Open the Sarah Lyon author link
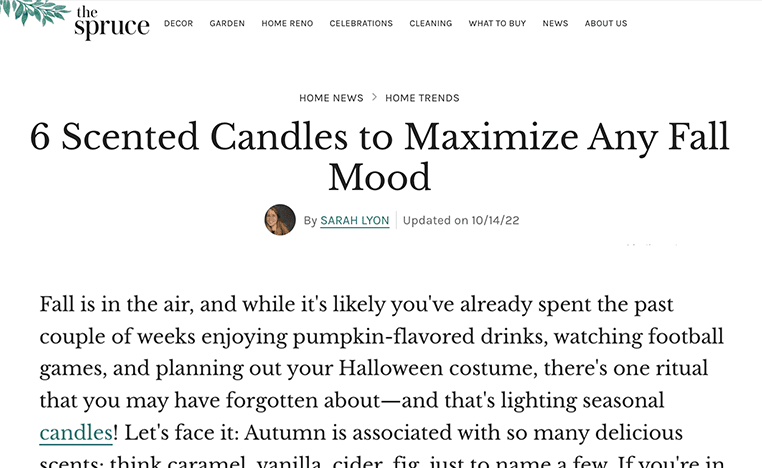 pos(355,221)
